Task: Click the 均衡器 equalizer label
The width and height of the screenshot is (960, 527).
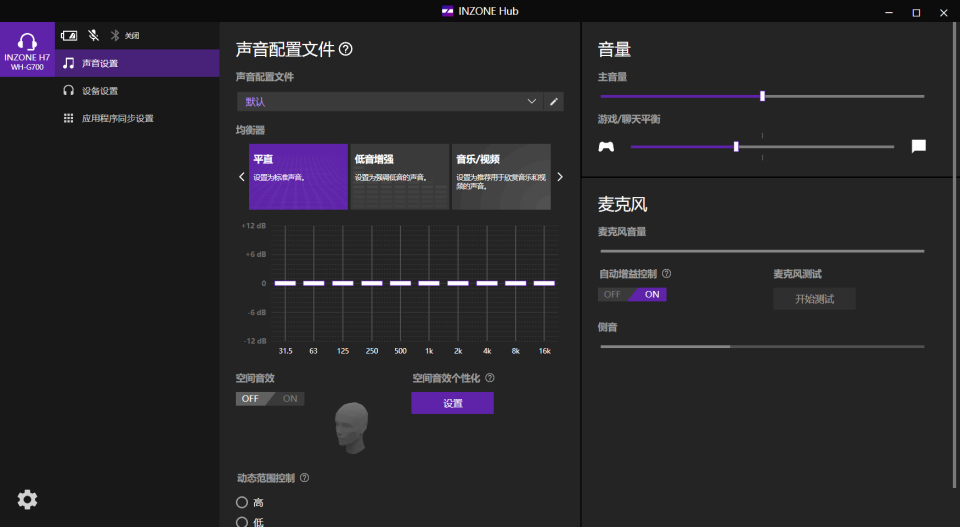Action: click(x=250, y=130)
